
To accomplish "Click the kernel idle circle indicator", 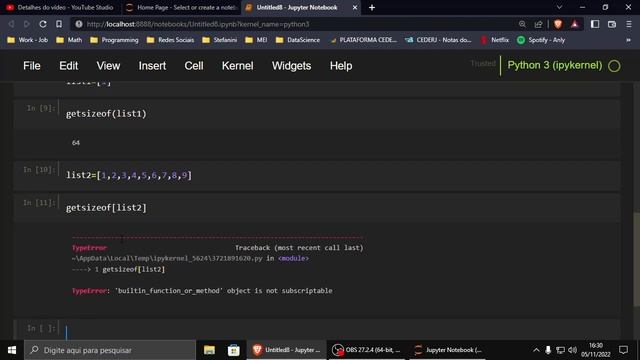I will pos(614,66).
